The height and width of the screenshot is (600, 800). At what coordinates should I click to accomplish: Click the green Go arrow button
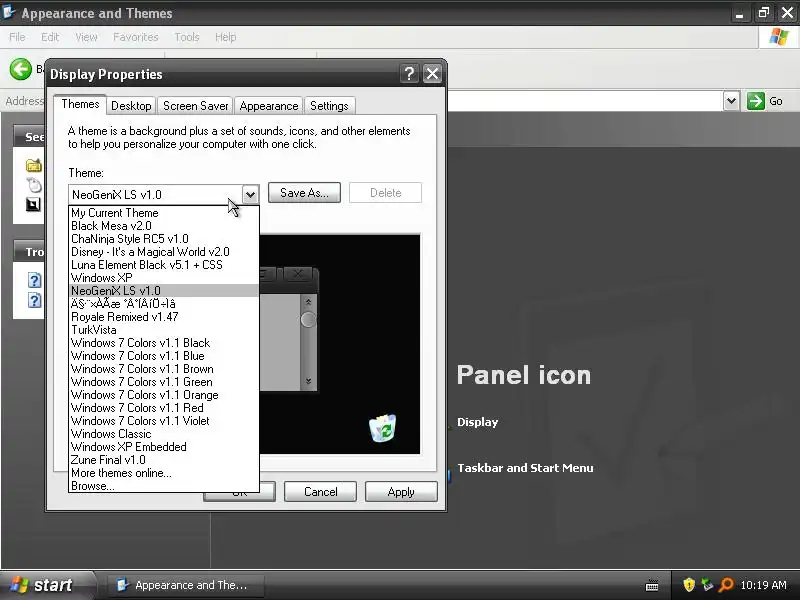coord(755,101)
